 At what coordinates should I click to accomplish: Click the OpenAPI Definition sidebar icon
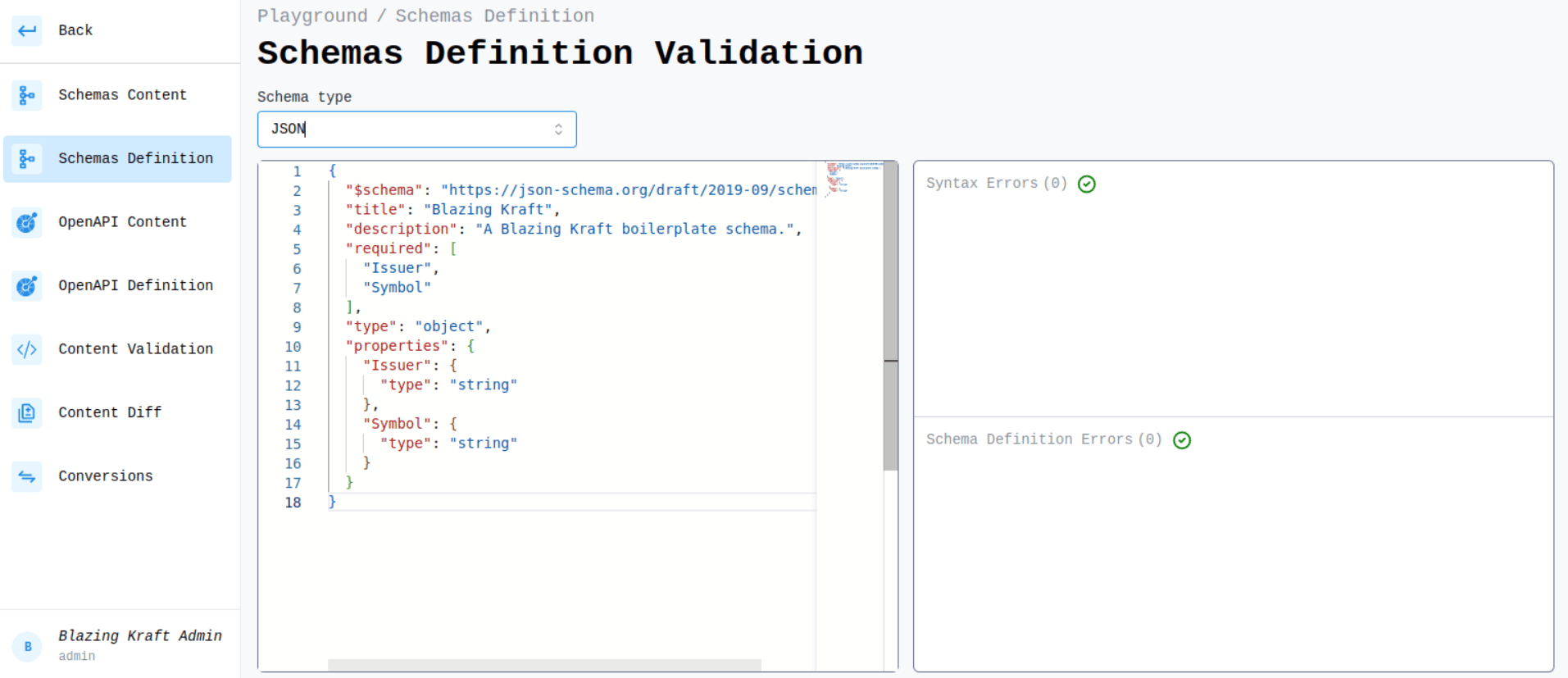click(x=27, y=285)
